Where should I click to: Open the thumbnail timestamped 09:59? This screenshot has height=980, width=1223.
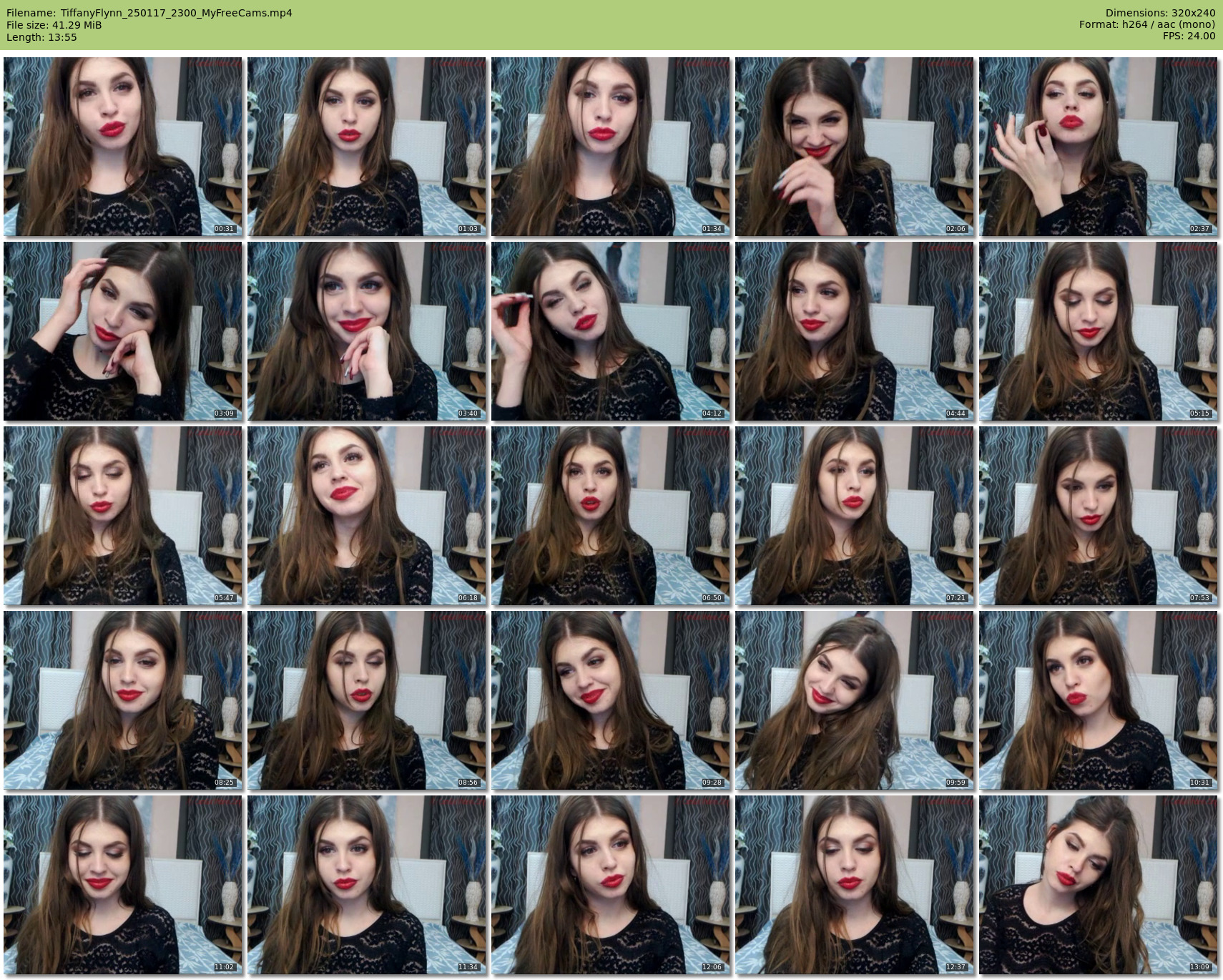click(x=854, y=700)
